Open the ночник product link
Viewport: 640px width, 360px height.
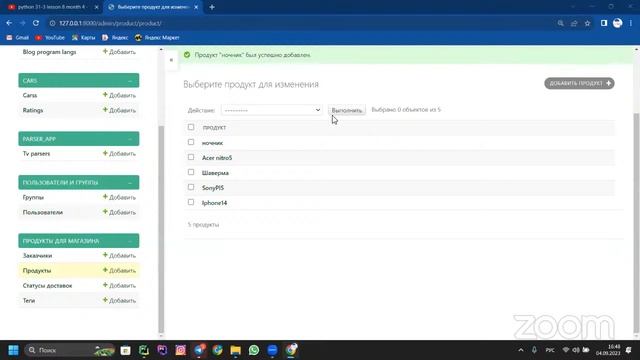point(212,143)
